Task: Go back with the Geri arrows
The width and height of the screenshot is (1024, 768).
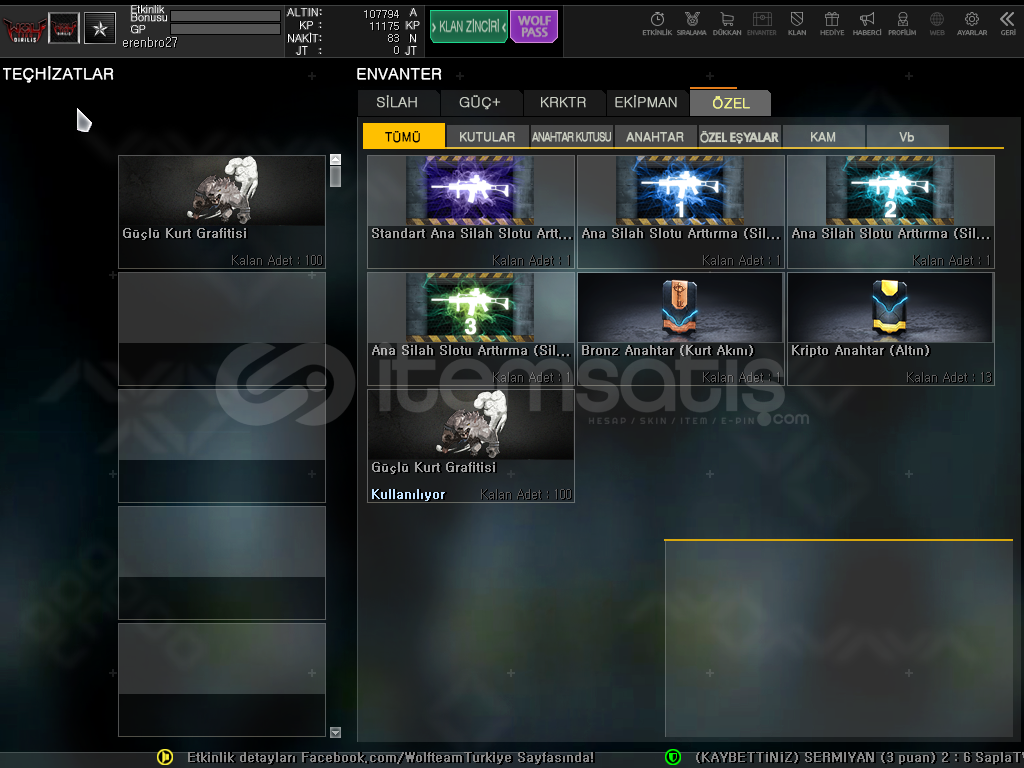Action: pyautogui.click(x=1007, y=22)
